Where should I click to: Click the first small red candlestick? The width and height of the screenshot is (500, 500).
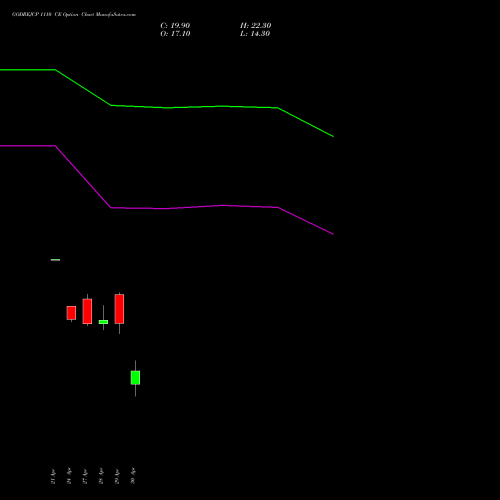point(71,313)
